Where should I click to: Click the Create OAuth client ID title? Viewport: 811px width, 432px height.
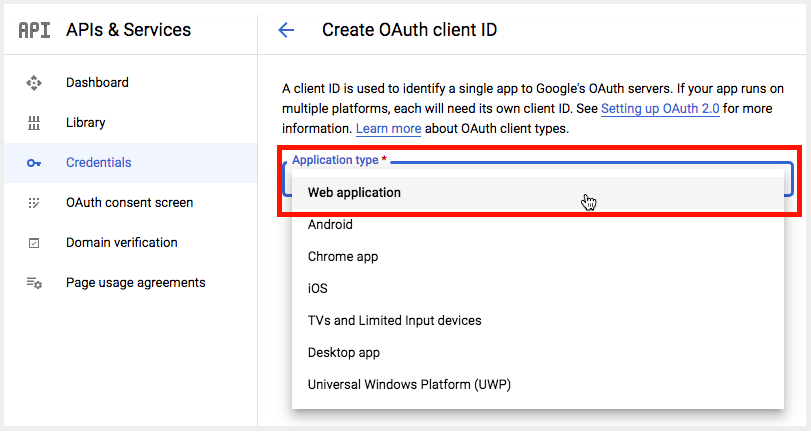410,30
